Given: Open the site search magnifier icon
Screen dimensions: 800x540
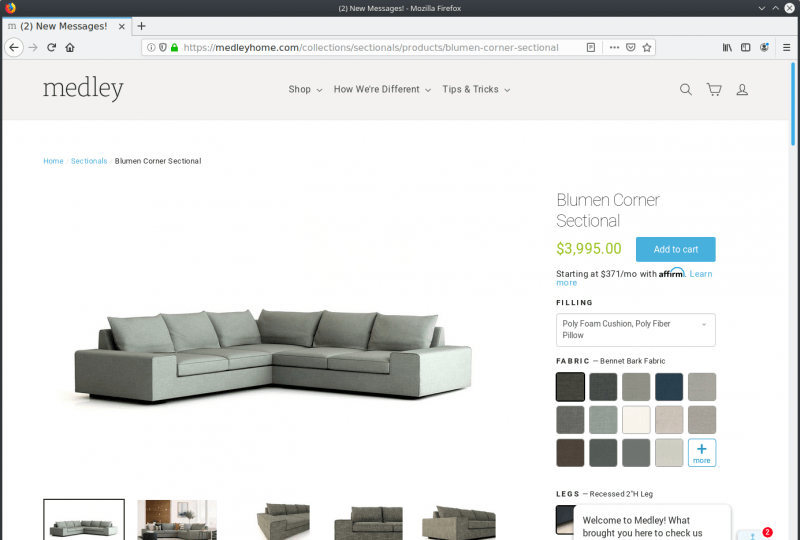Looking at the screenshot, I should (686, 90).
